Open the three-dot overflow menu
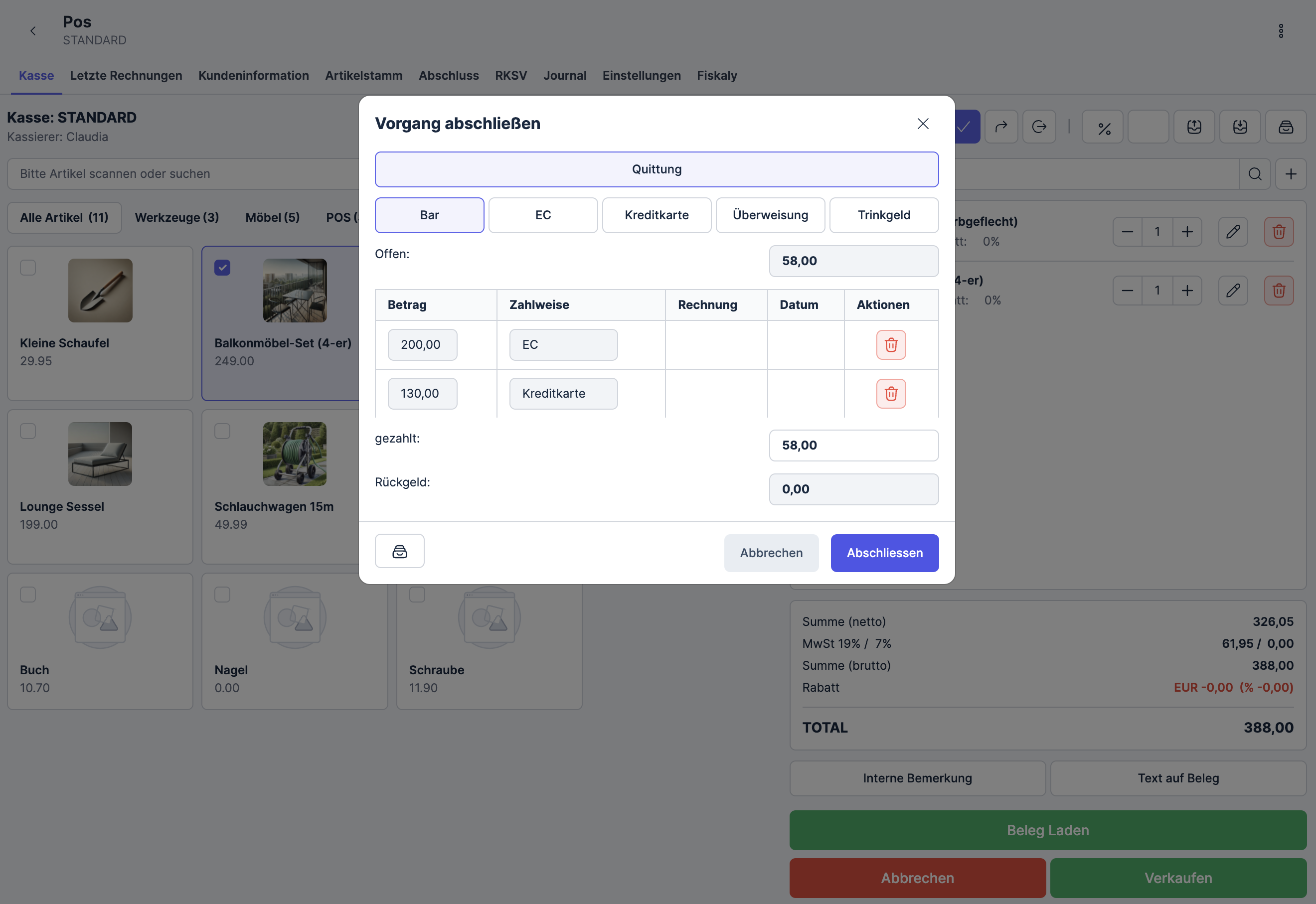 pyautogui.click(x=1280, y=31)
